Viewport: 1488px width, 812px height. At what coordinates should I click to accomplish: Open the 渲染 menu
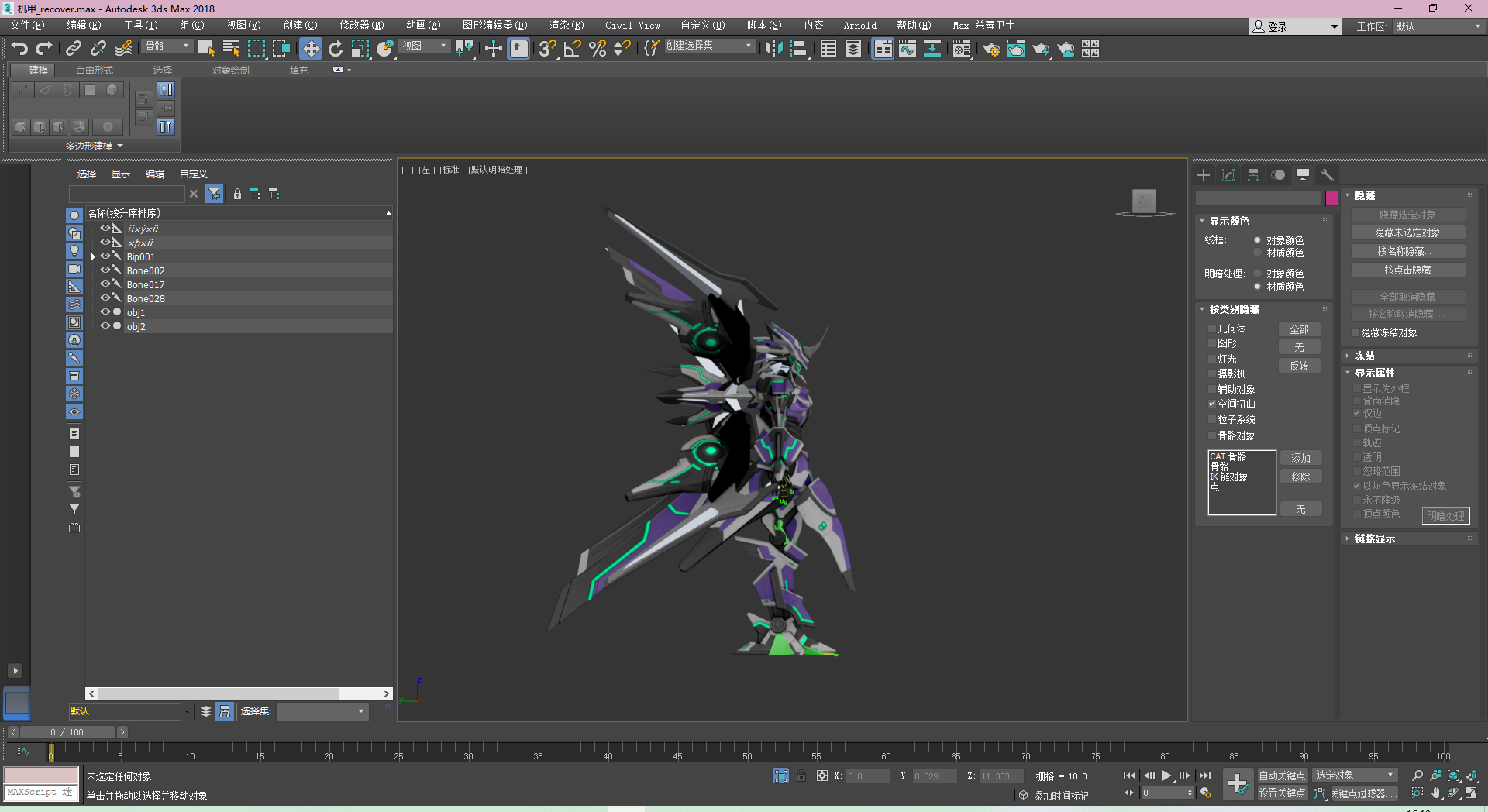pyautogui.click(x=567, y=25)
